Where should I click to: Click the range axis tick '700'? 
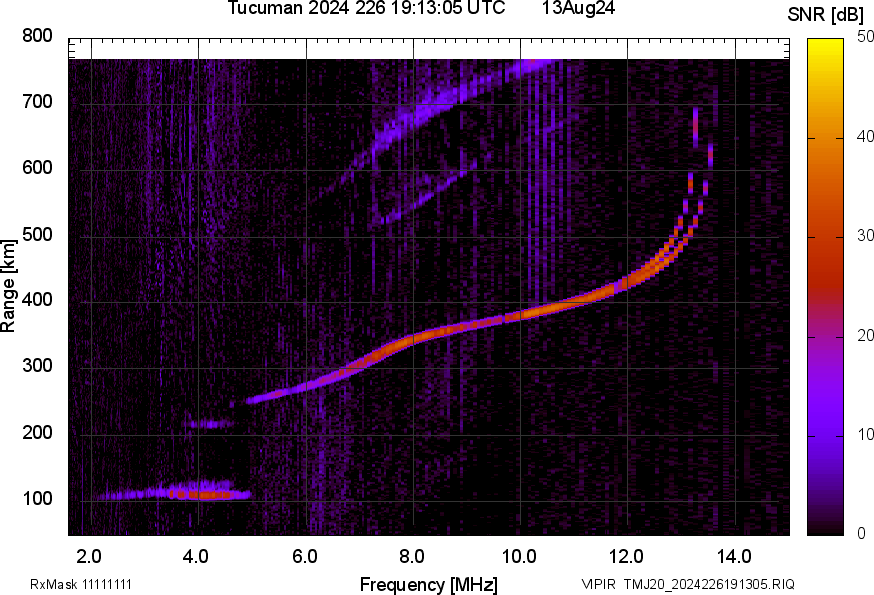pos(37,102)
